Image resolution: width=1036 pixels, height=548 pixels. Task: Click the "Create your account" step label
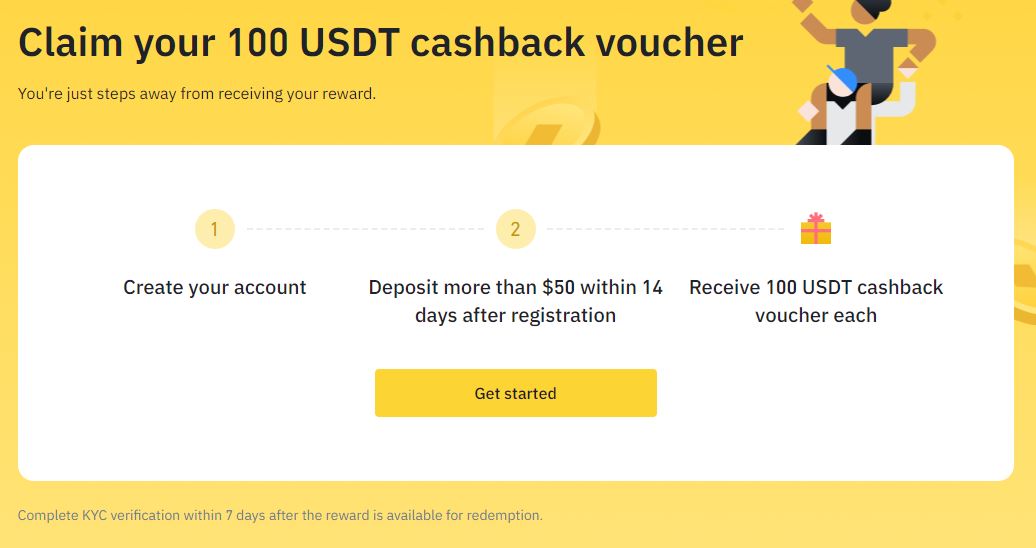[215, 287]
